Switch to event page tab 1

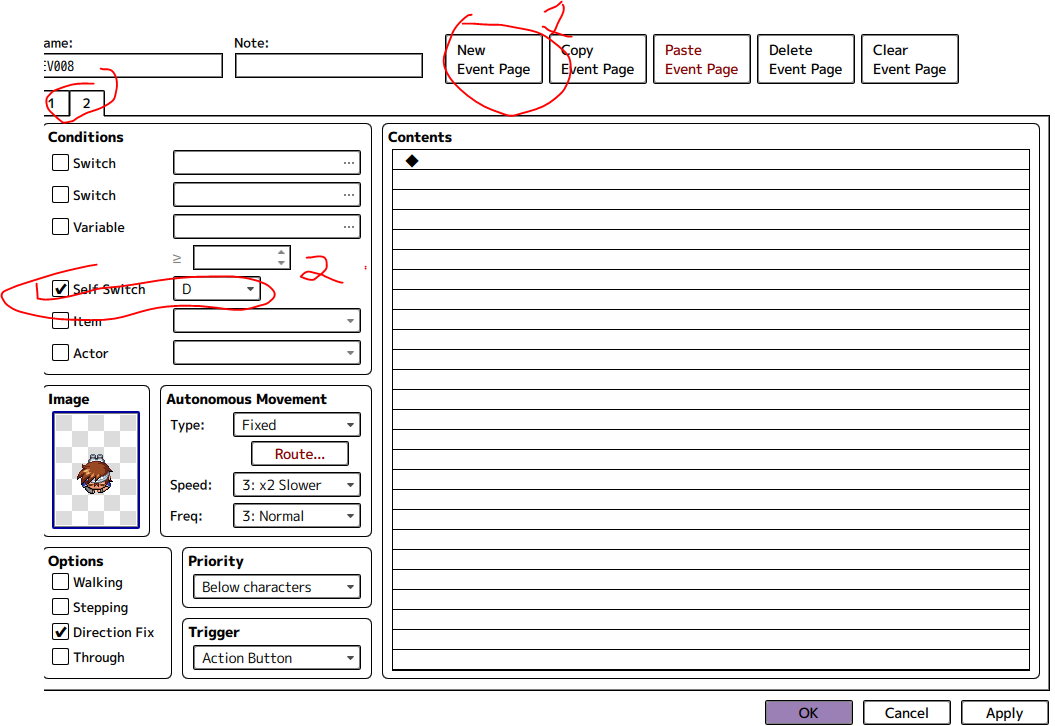coord(51,103)
